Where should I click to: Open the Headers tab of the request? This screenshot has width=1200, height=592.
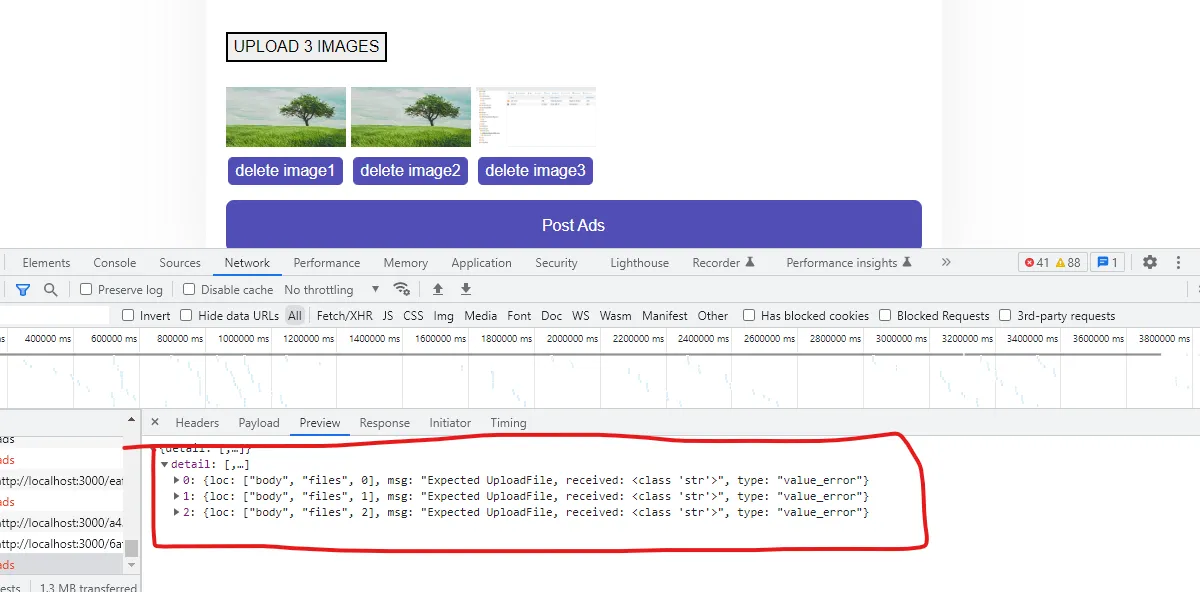[197, 422]
